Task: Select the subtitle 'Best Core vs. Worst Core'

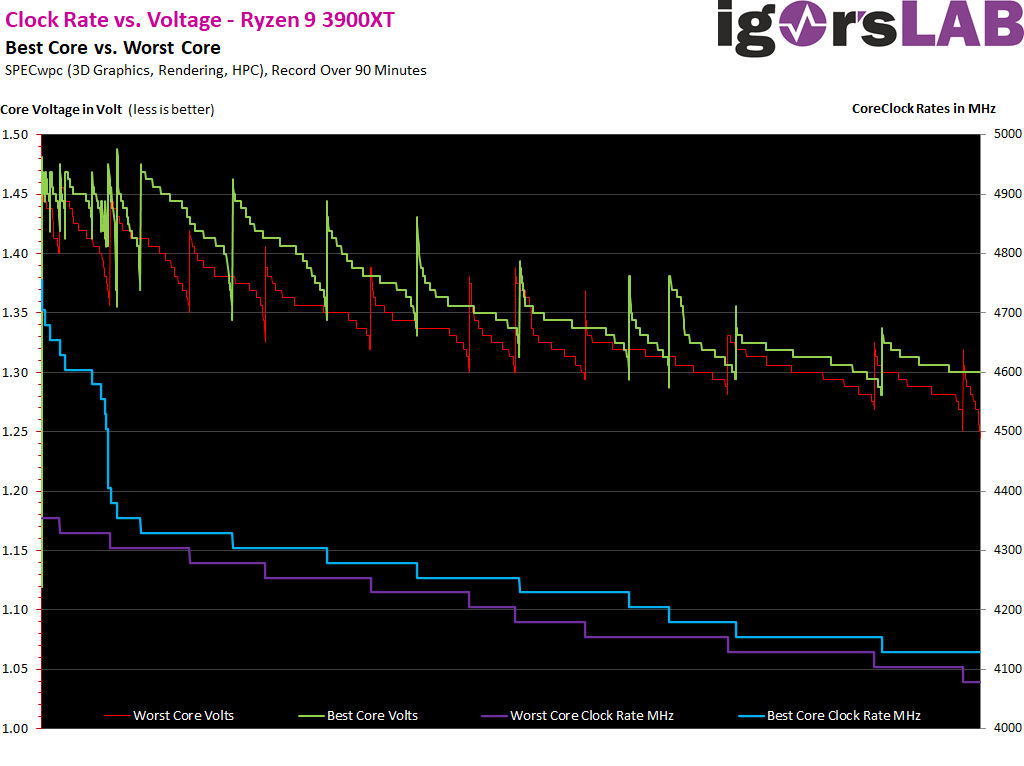Action: click(113, 48)
